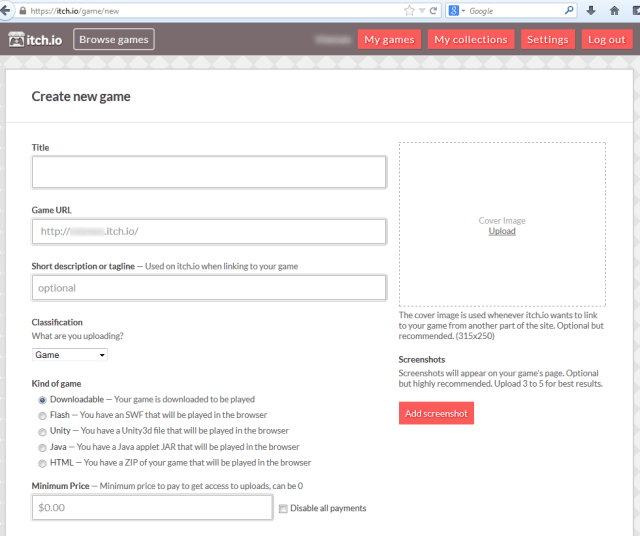Go to the browser home icon
Image resolution: width=640 pixels, height=536 pixels.
(614, 10)
